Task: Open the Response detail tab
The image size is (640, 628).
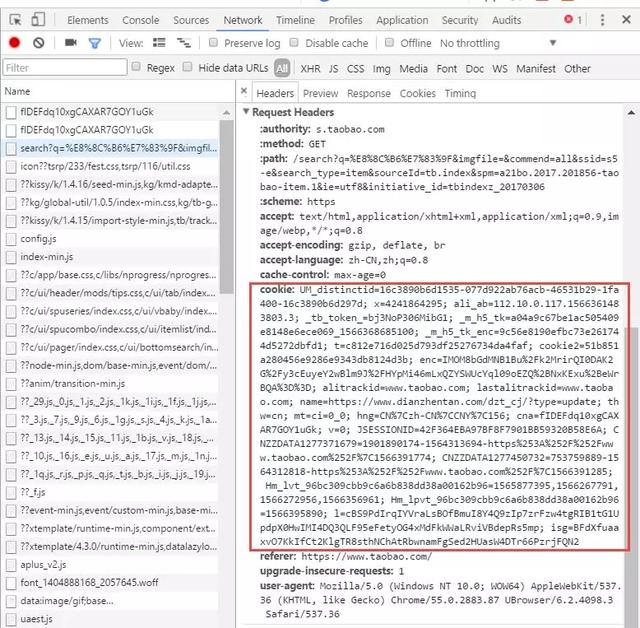Action: [x=369, y=93]
